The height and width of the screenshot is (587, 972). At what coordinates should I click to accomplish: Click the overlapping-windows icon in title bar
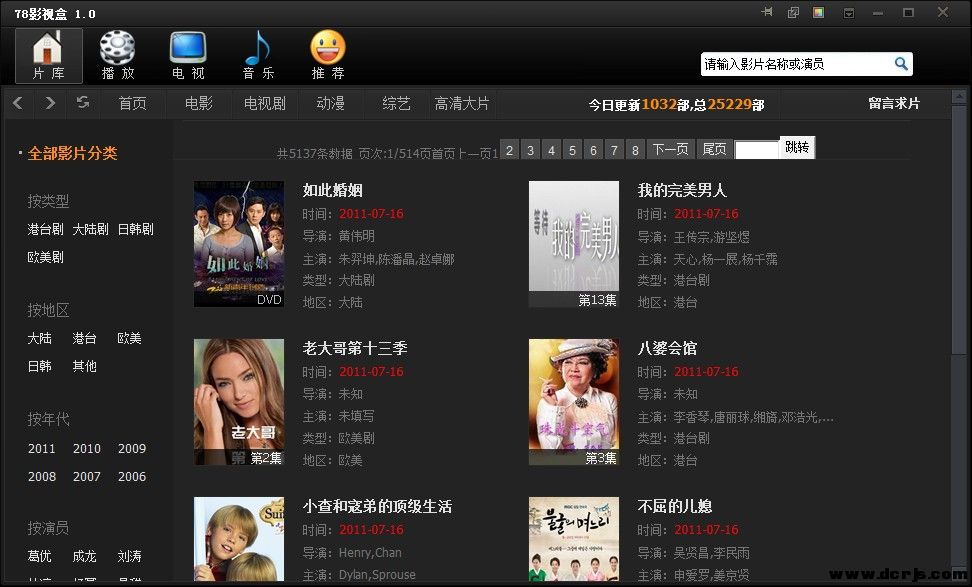[x=793, y=12]
